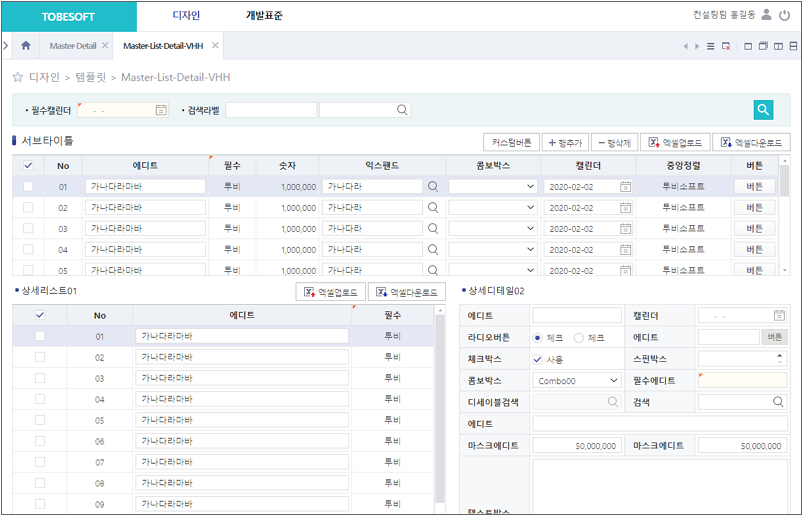802x515 pixels.
Task: Check the select-all box in 서브타이틀 grid header
Action: 28,166
